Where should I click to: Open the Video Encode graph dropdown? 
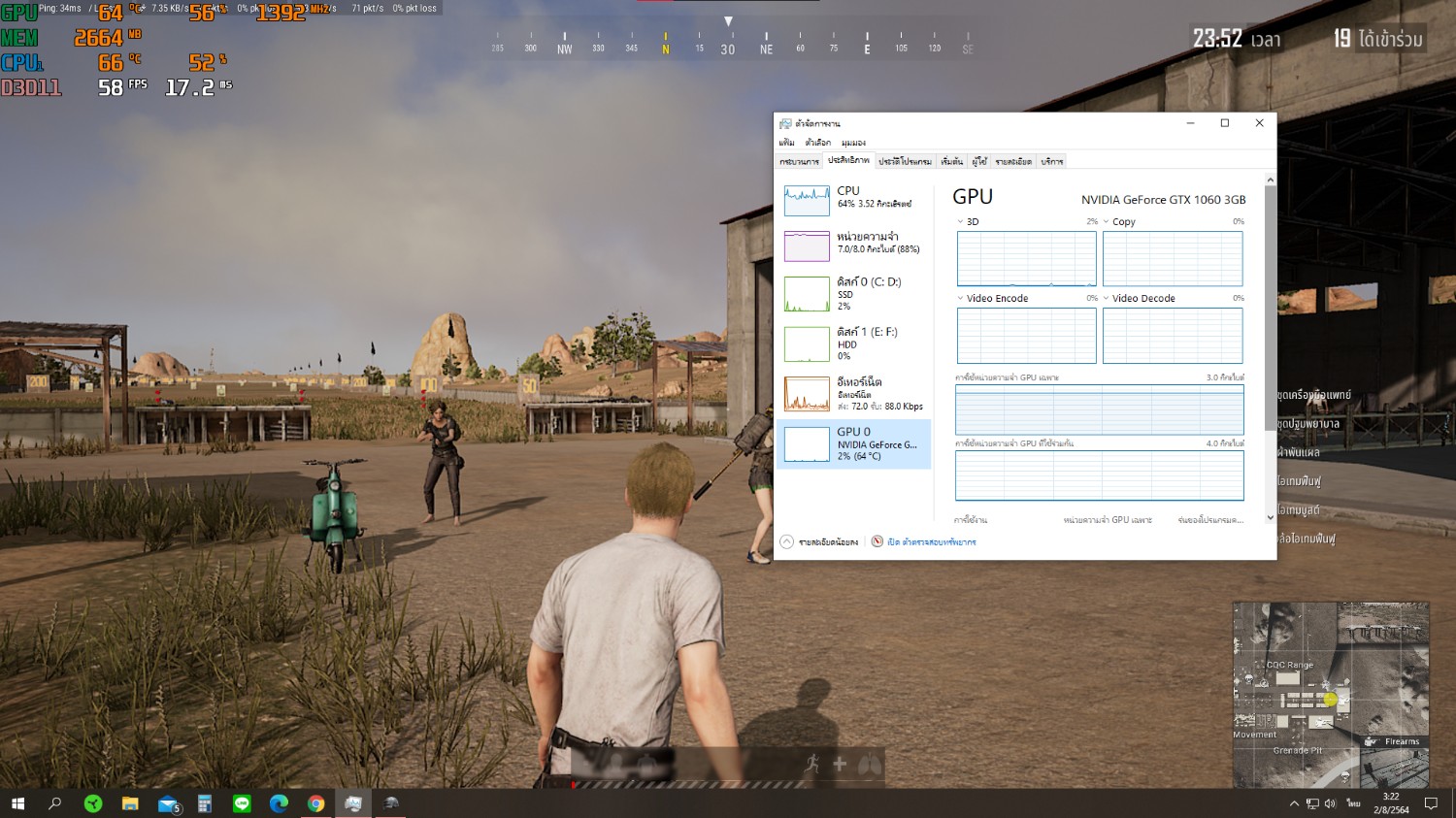(x=961, y=298)
